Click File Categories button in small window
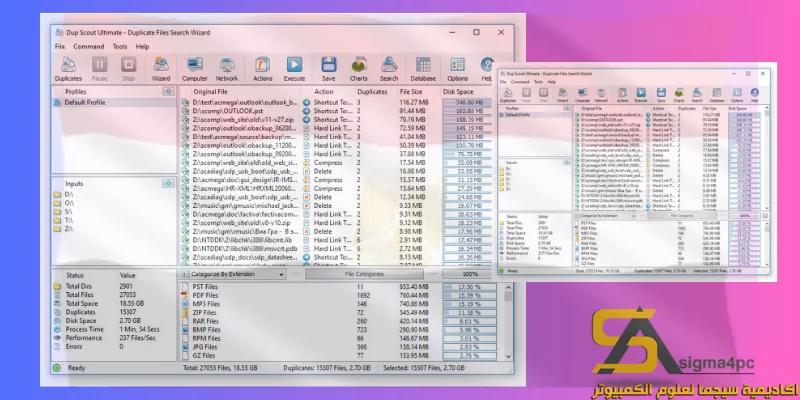Viewport: 800px width, 400px height. 682,216
